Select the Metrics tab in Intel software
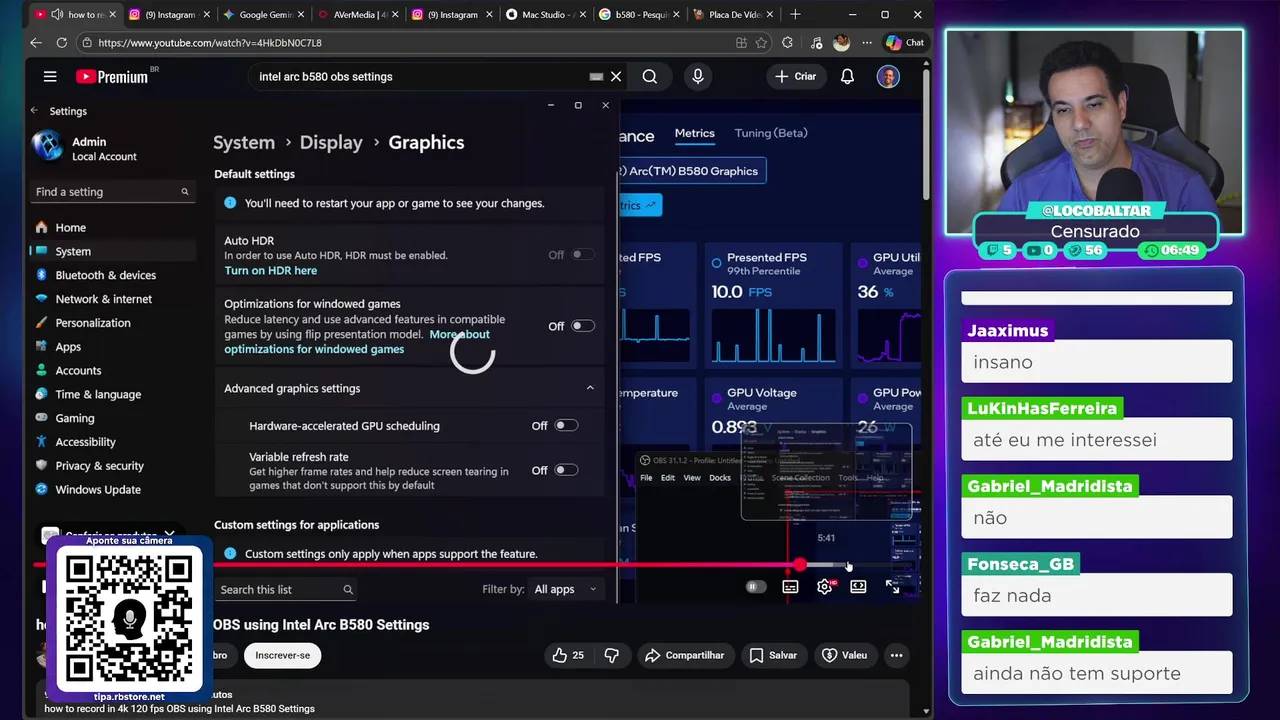The height and width of the screenshot is (720, 1280). click(694, 133)
